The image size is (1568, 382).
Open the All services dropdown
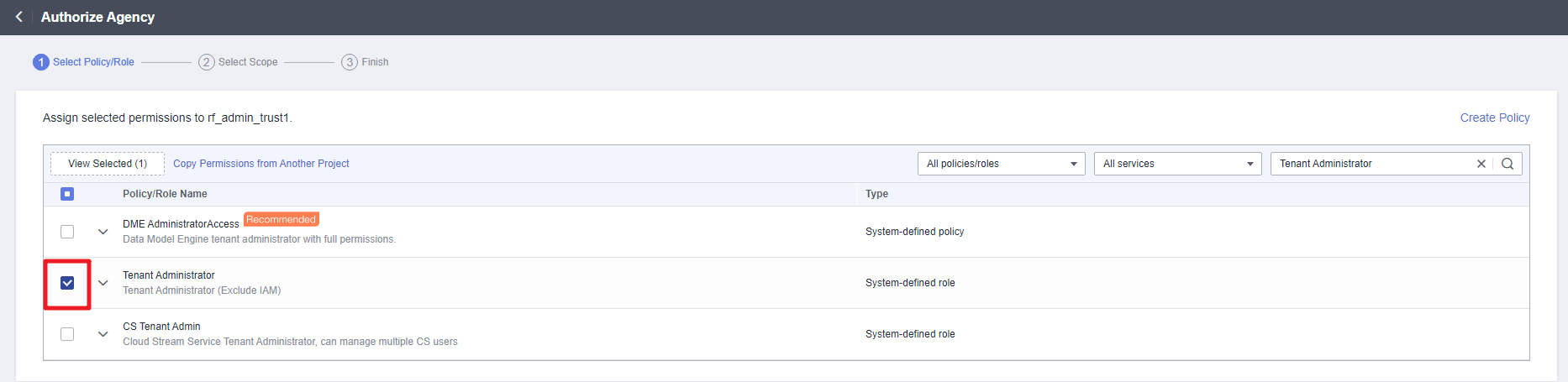coord(1177,164)
